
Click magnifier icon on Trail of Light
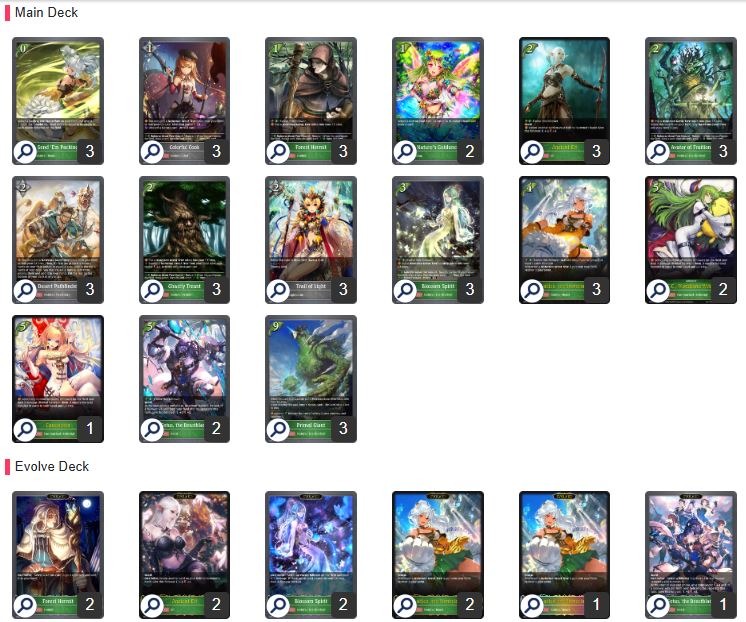click(x=278, y=289)
